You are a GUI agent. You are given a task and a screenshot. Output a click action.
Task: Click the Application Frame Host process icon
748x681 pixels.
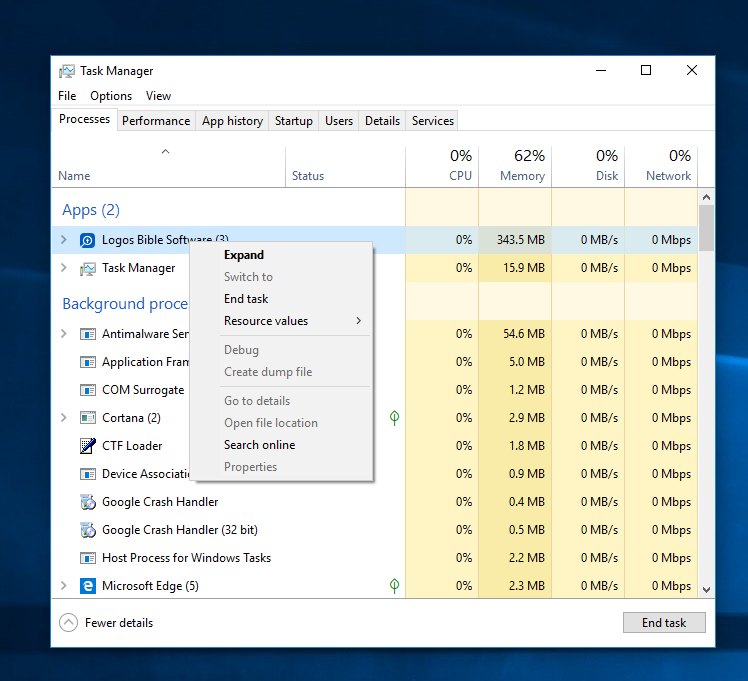pyautogui.click(x=87, y=362)
